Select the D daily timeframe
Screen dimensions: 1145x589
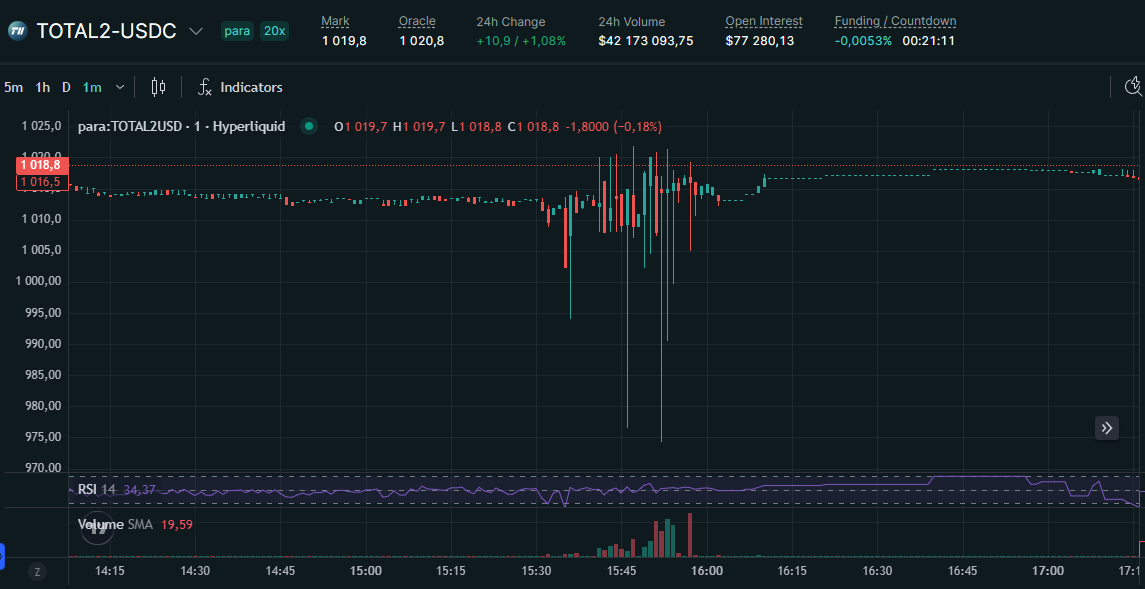point(66,88)
